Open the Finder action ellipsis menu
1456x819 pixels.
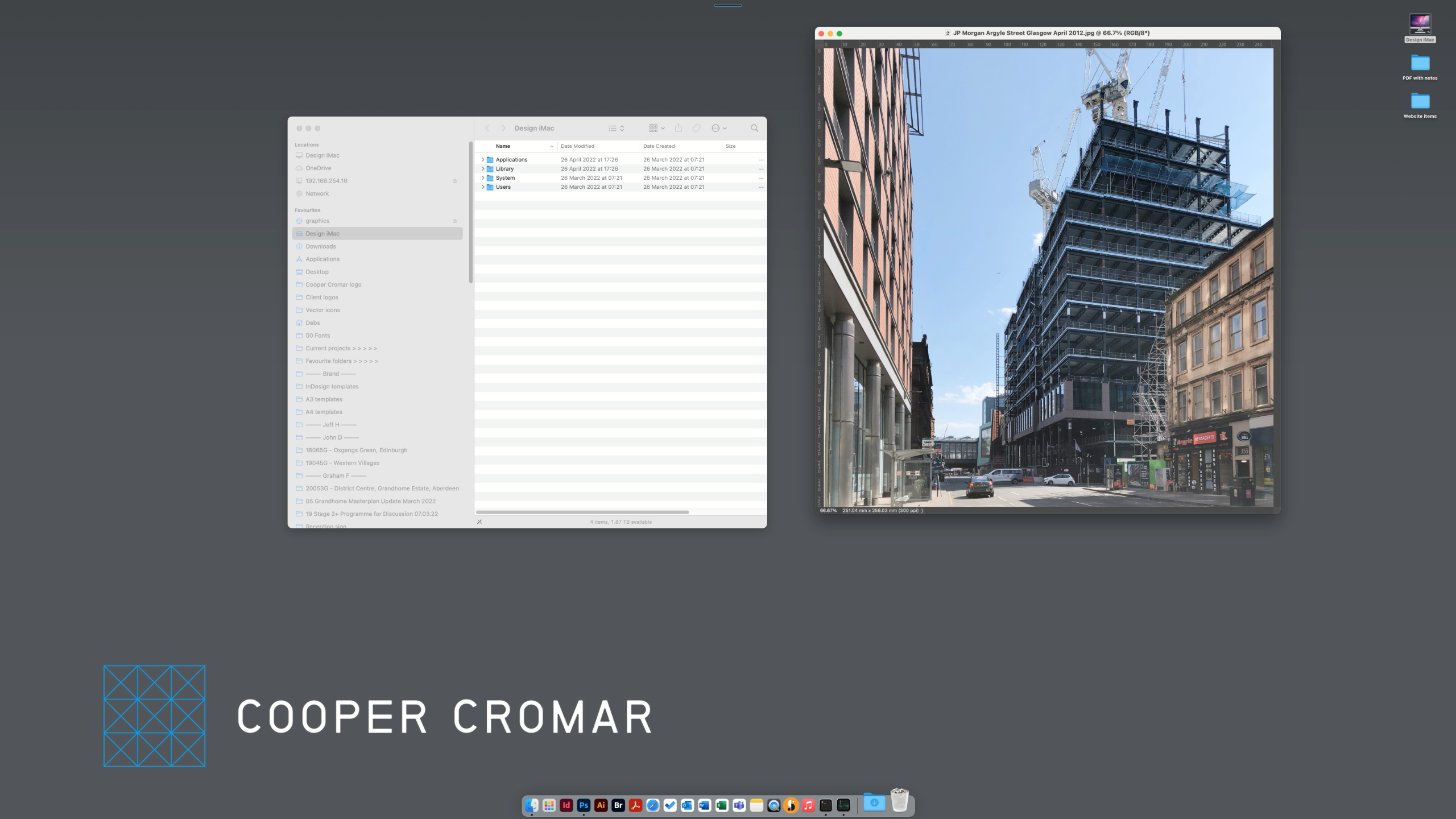719,128
